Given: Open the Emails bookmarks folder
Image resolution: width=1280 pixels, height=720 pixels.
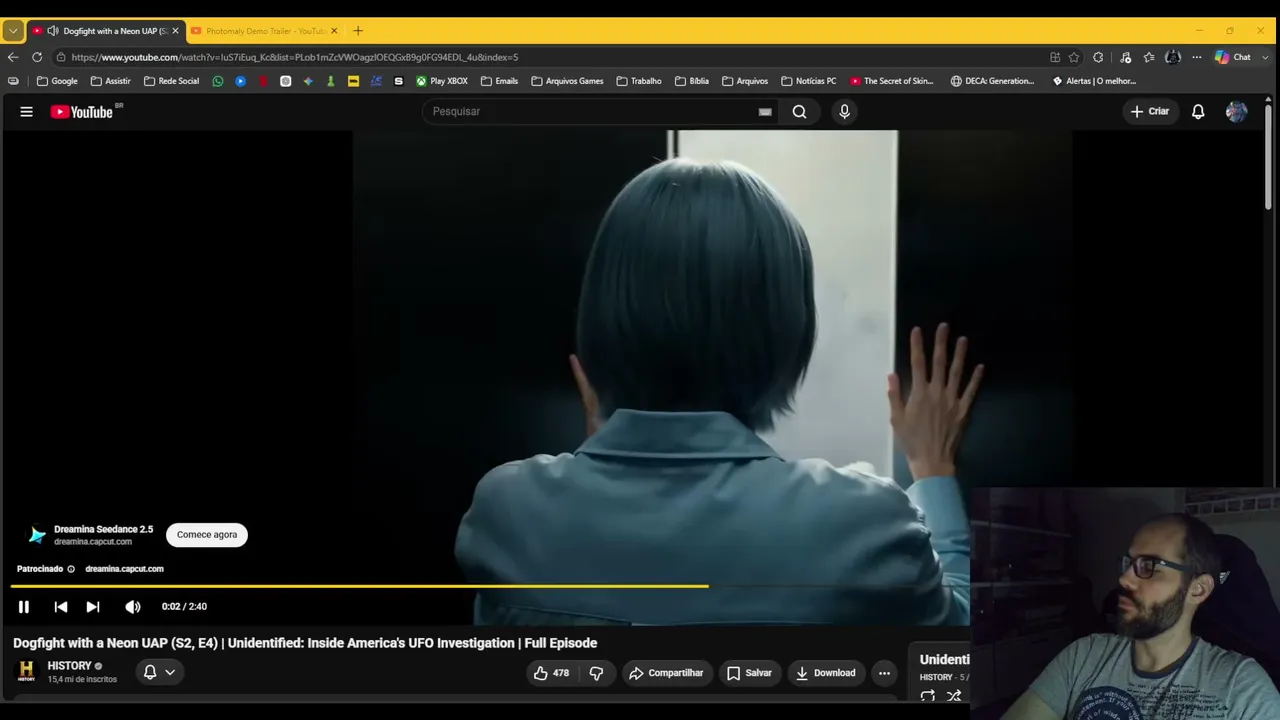Looking at the screenshot, I should tap(499, 81).
